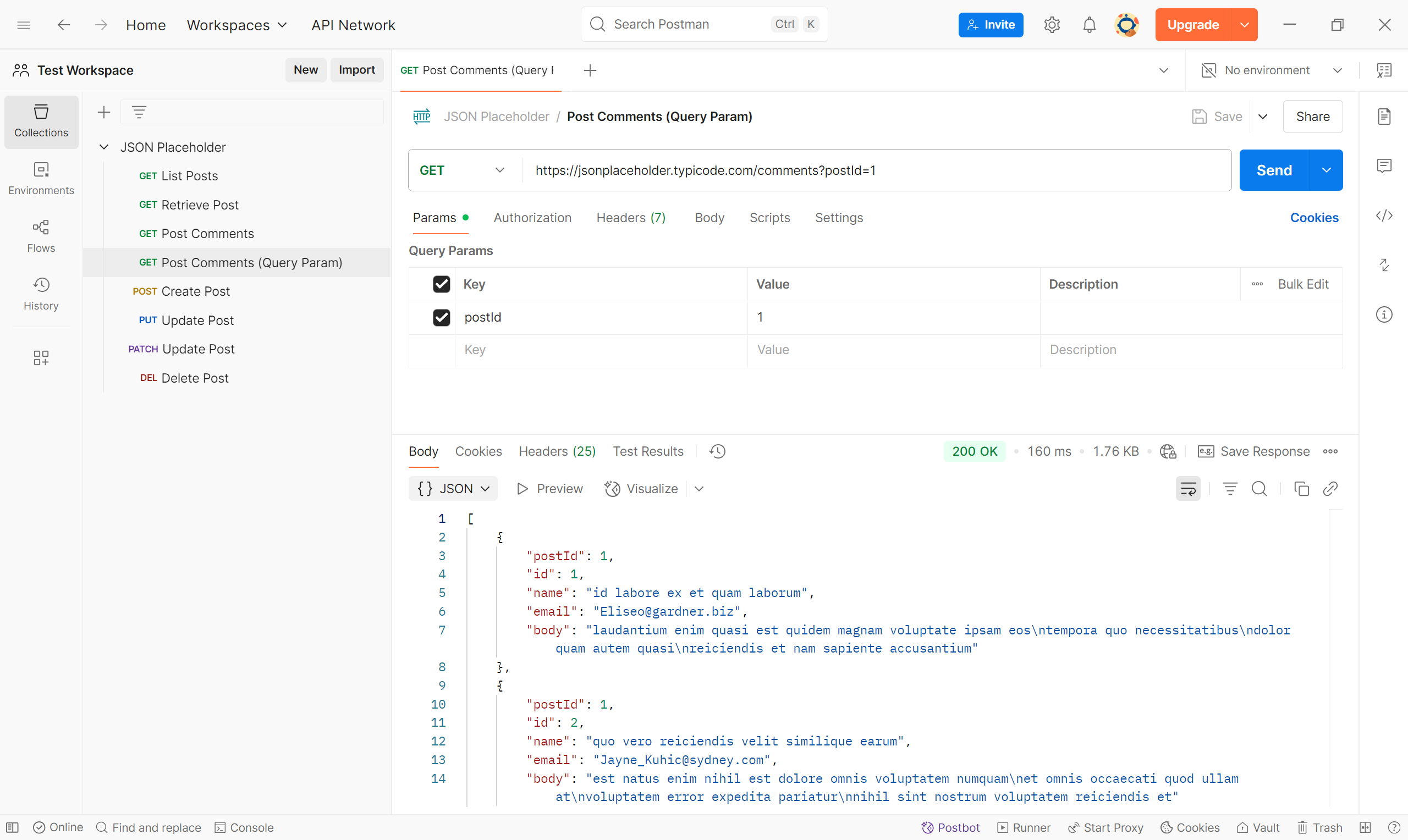The width and height of the screenshot is (1408, 840).
Task: Open the user avatar menu
Action: pyautogui.click(x=1126, y=25)
